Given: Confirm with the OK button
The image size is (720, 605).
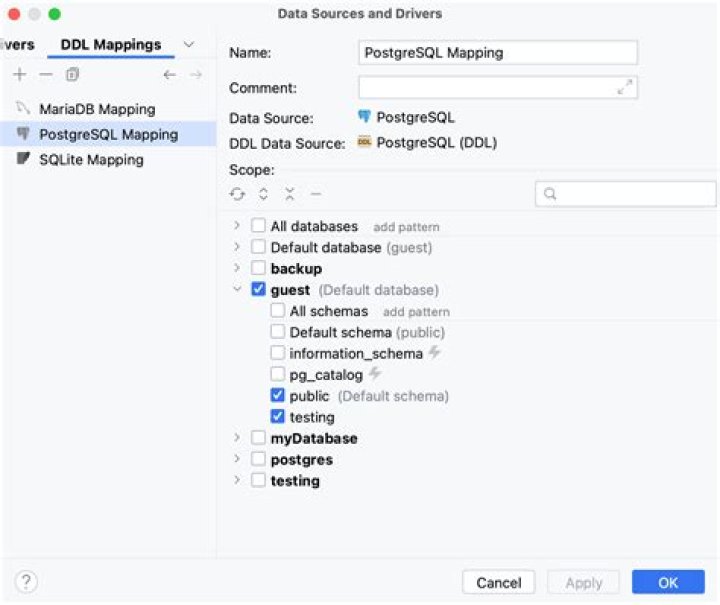Looking at the screenshot, I should 668,582.
